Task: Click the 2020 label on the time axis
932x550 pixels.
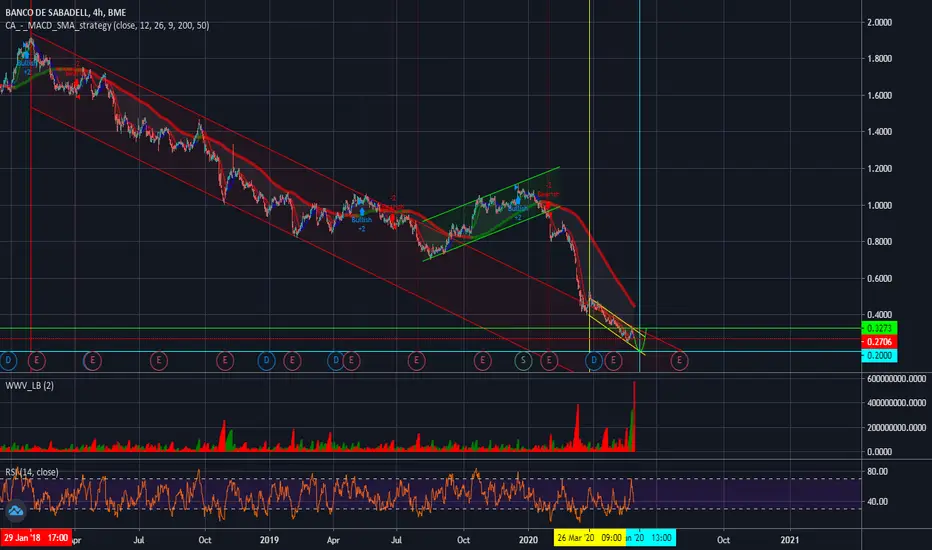Action: (528, 540)
